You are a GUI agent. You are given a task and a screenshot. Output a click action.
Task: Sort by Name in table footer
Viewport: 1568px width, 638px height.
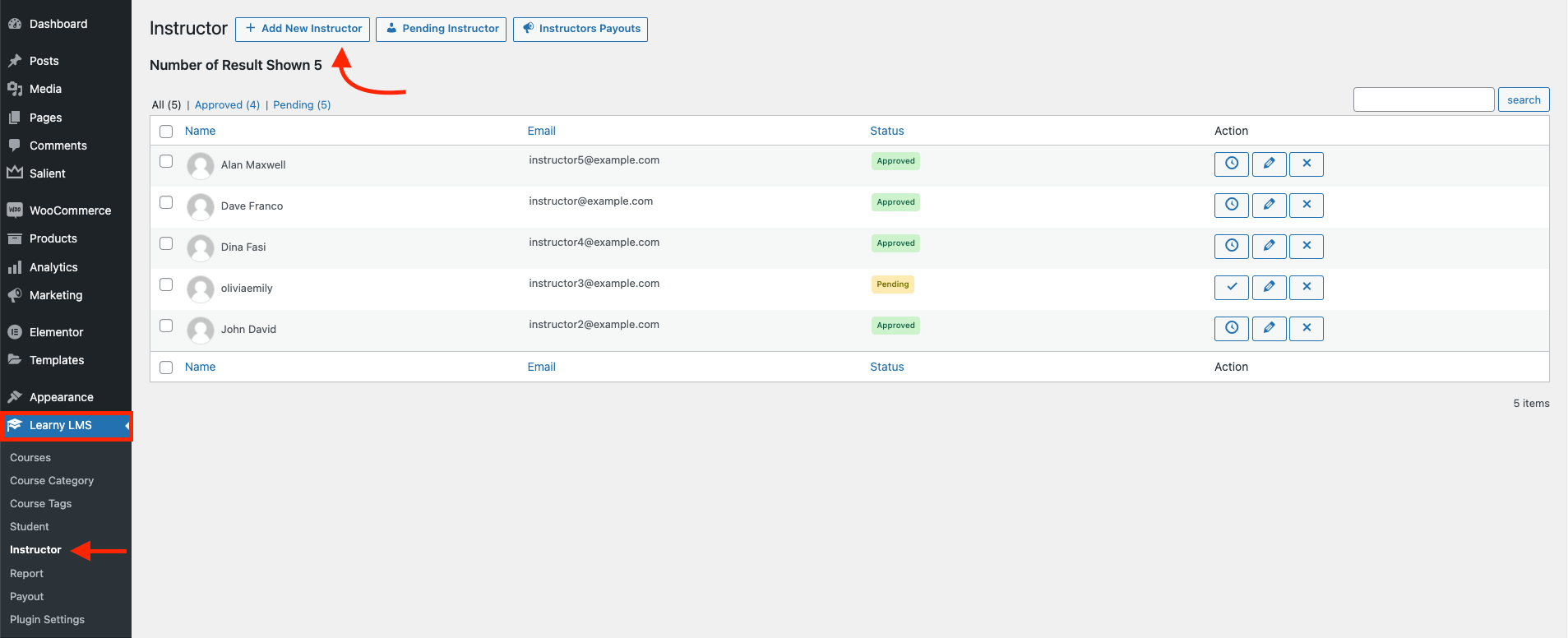point(200,367)
